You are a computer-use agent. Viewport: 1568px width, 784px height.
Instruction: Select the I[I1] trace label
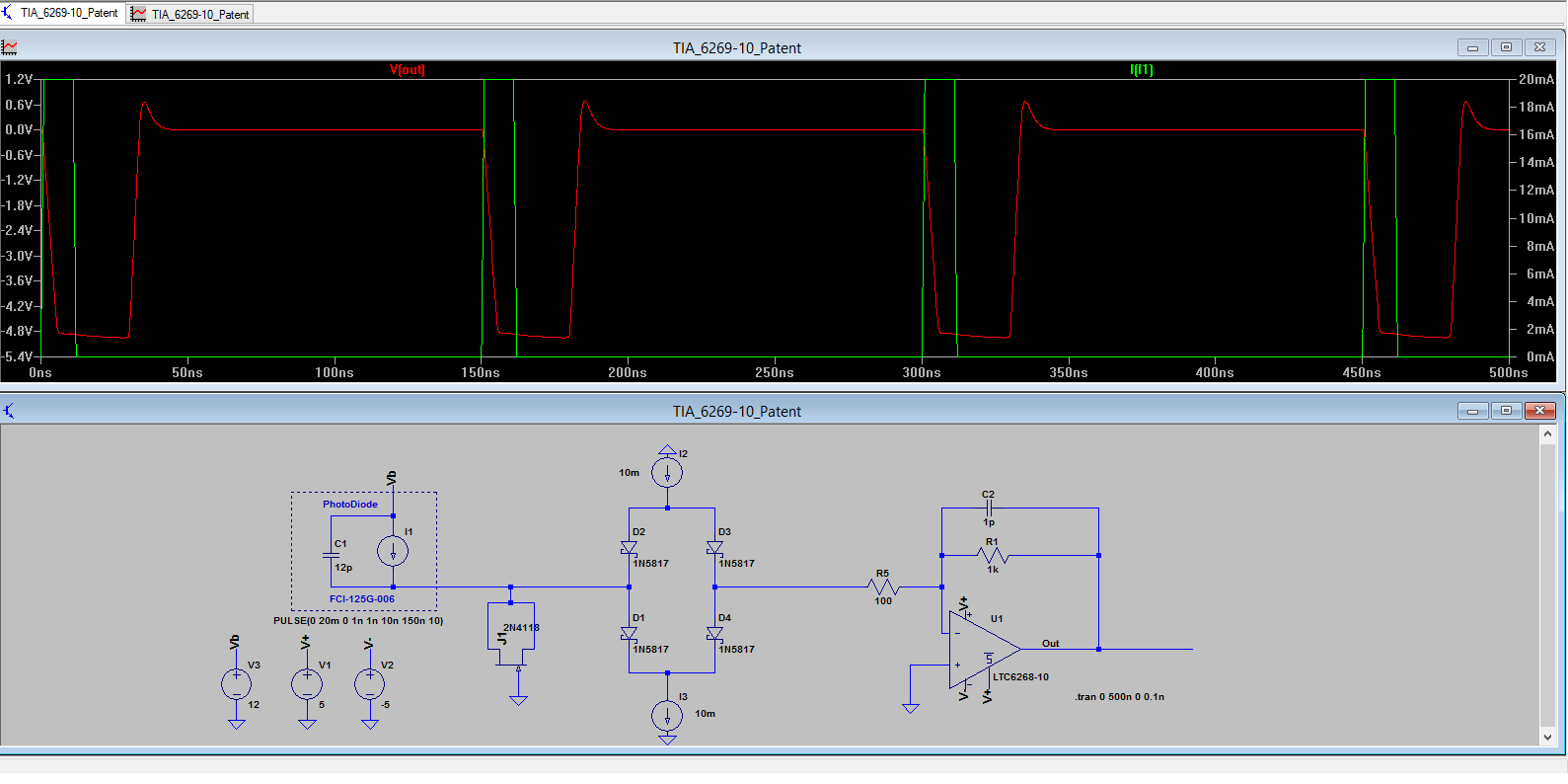click(x=1141, y=70)
